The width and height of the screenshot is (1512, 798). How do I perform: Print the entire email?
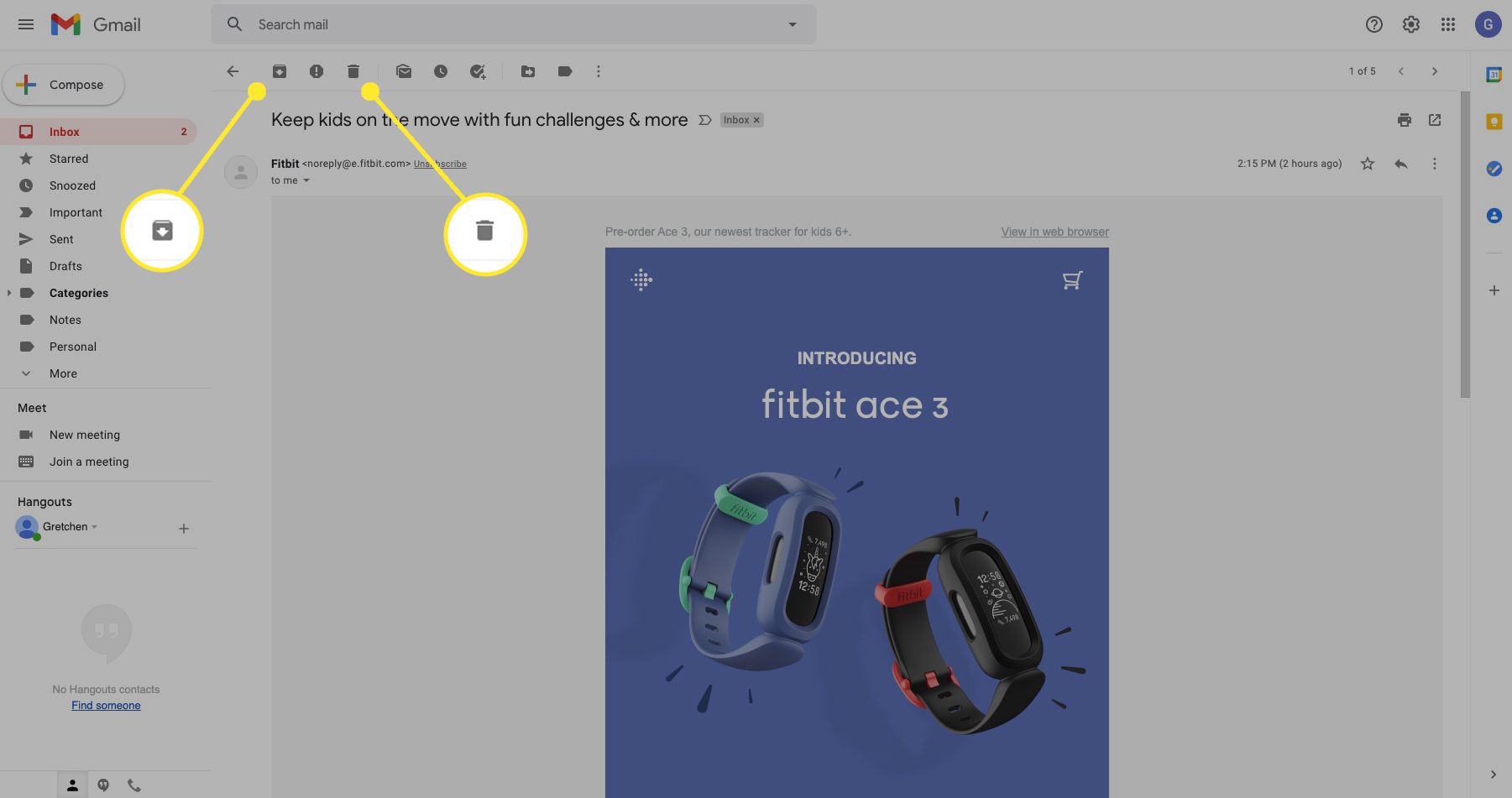(x=1405, y=120)
